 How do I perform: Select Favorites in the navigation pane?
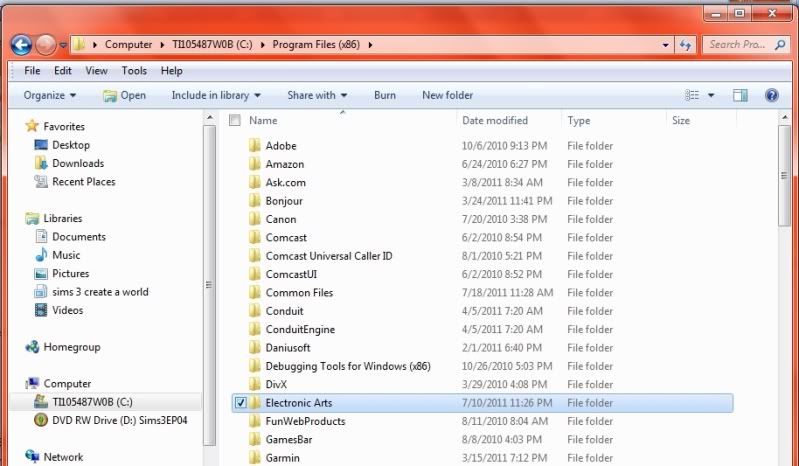pyautogui.click(x=64, y=126)
